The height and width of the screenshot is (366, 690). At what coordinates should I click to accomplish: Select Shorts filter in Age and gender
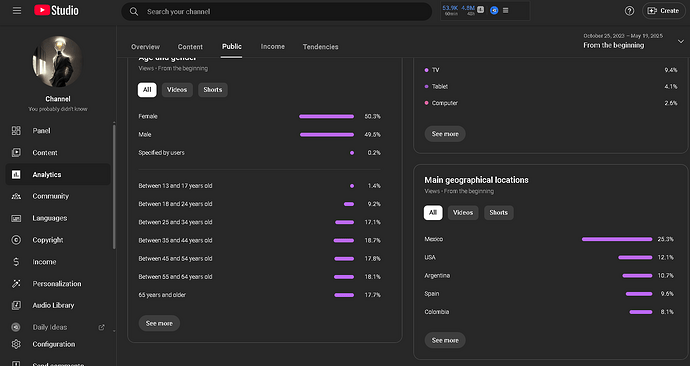click(x=213, y=90)
